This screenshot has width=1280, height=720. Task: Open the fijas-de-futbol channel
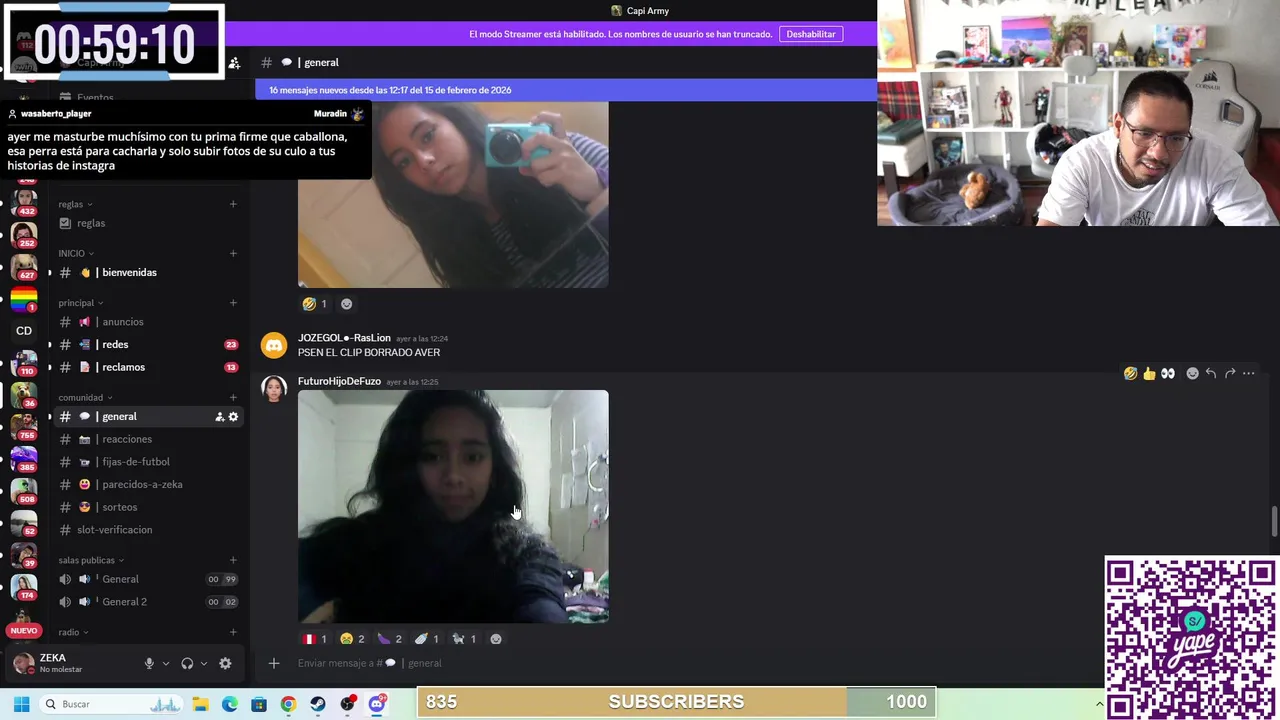148,462
